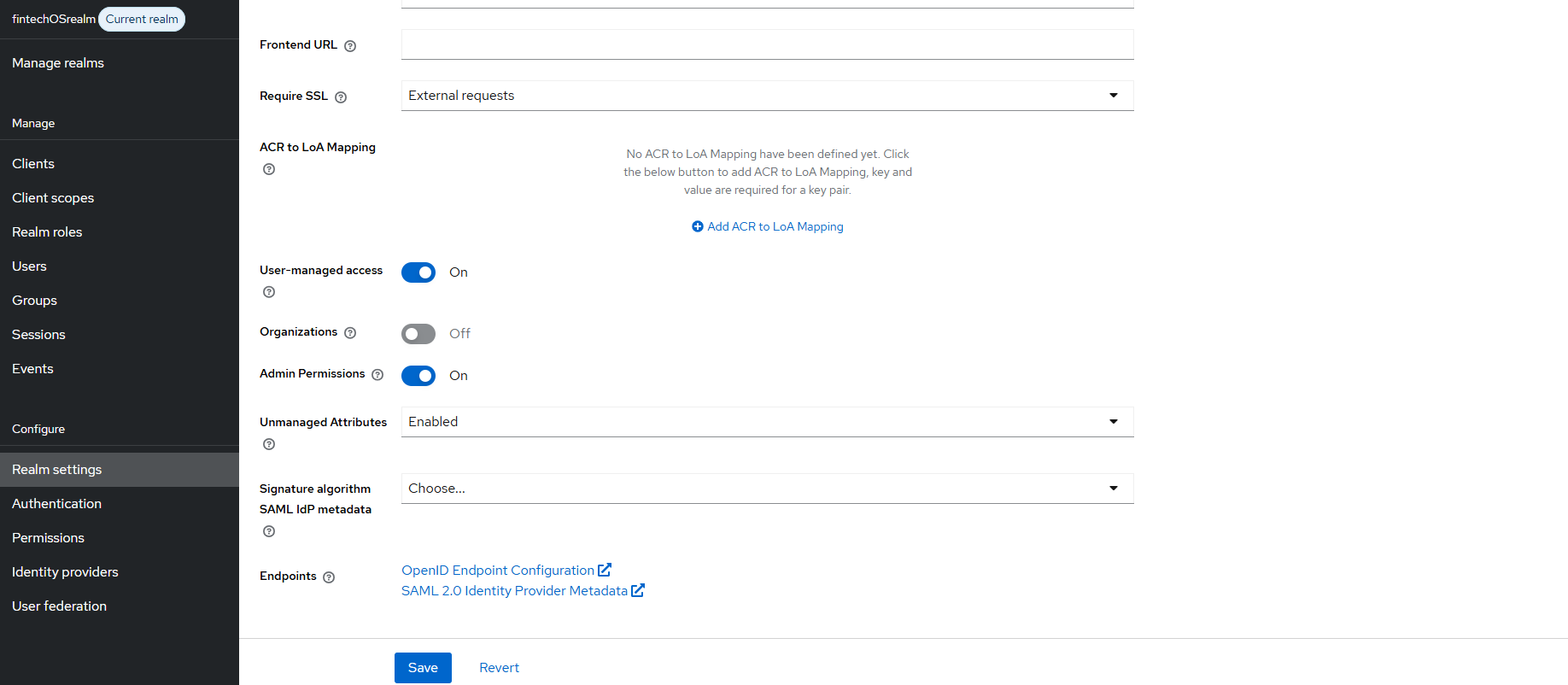Click the Organizations help icon
Viewport: 1568px width, 685px height.
click(350, 333)
